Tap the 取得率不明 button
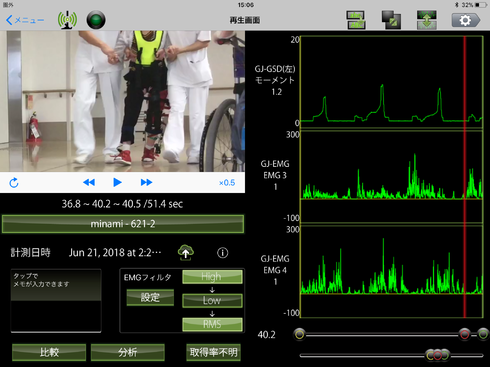Viewport: 490px width, 367px height. point(213,352)
